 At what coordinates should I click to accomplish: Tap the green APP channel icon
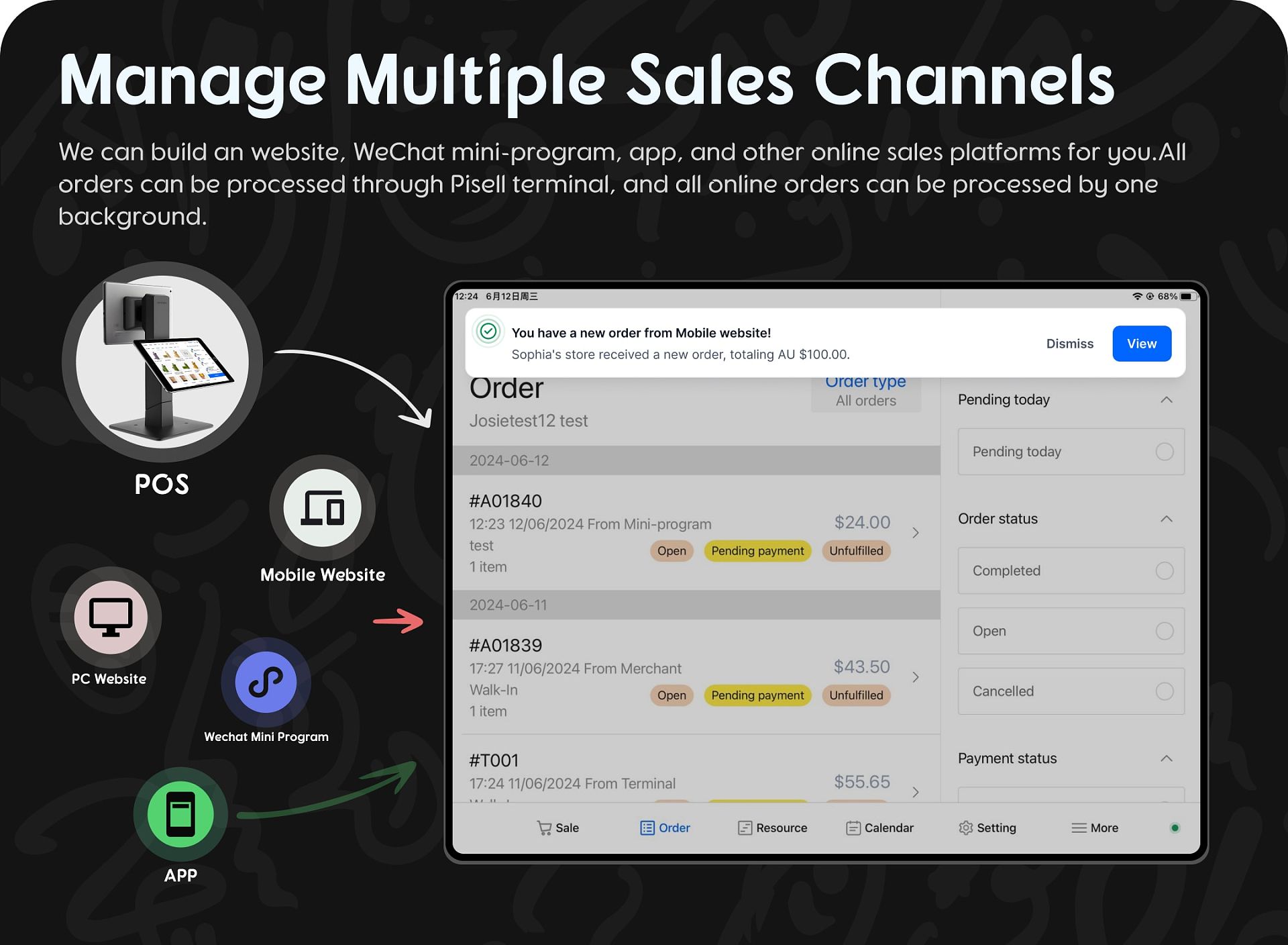pyautogui.click(x=180, y=814)
